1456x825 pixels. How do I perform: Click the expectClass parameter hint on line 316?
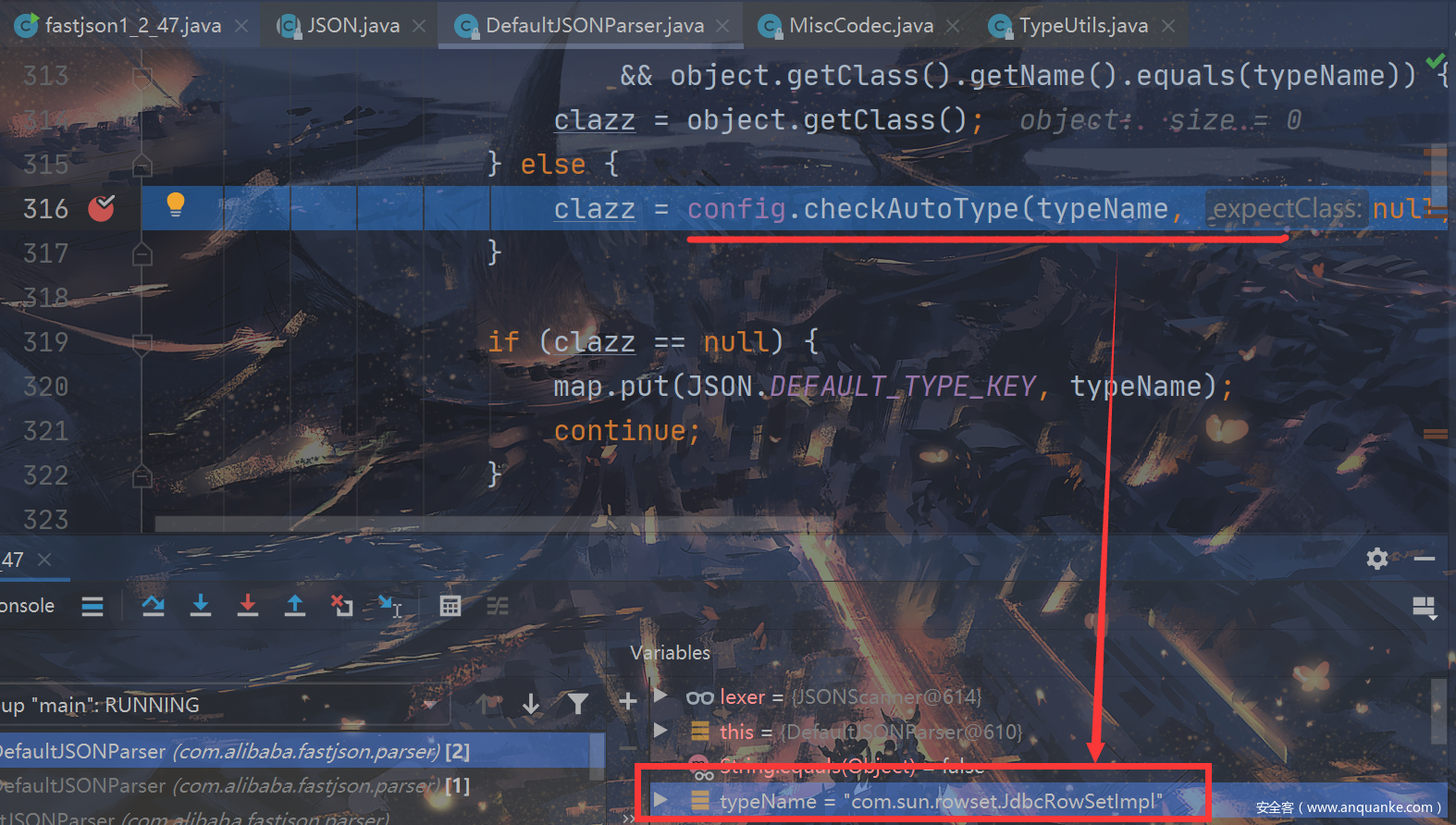point(1286,209)
